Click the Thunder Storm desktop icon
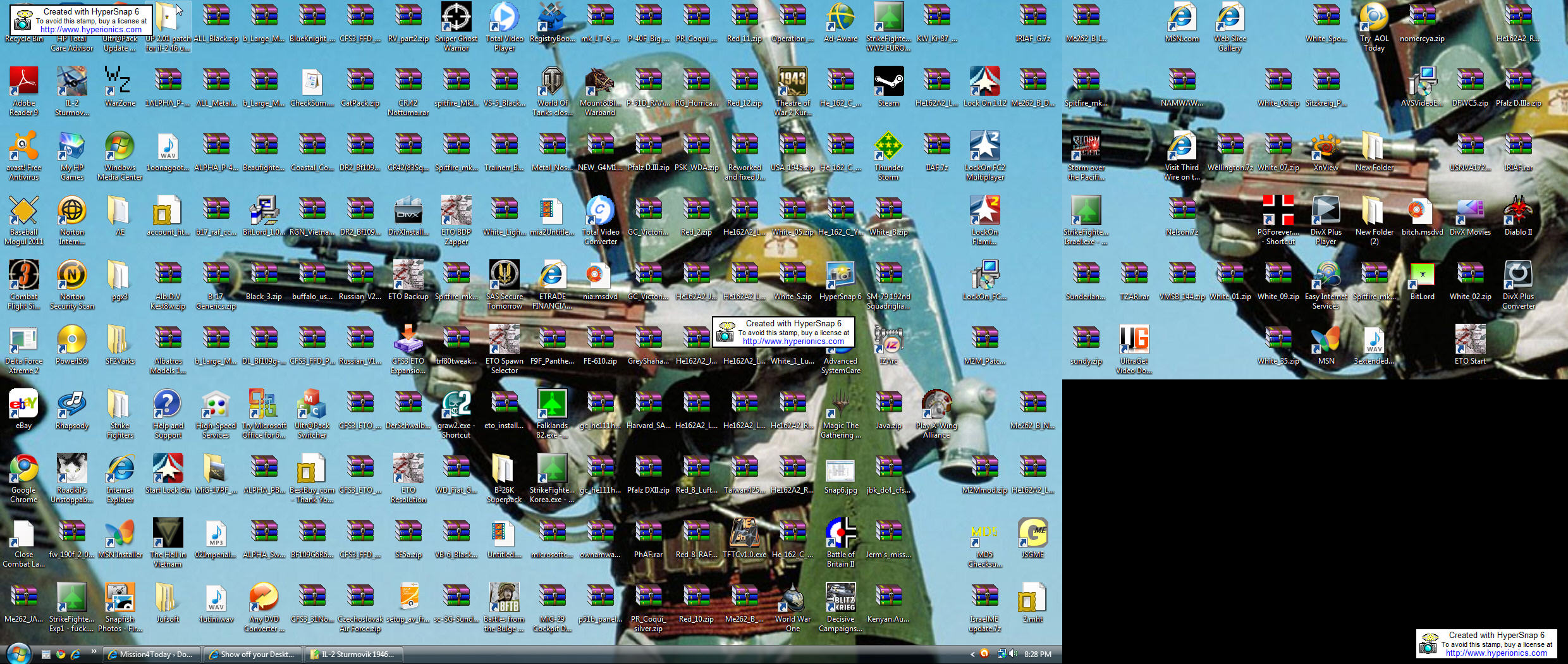This screenshot has width=1568, height=664. click(x=888, y=156)
